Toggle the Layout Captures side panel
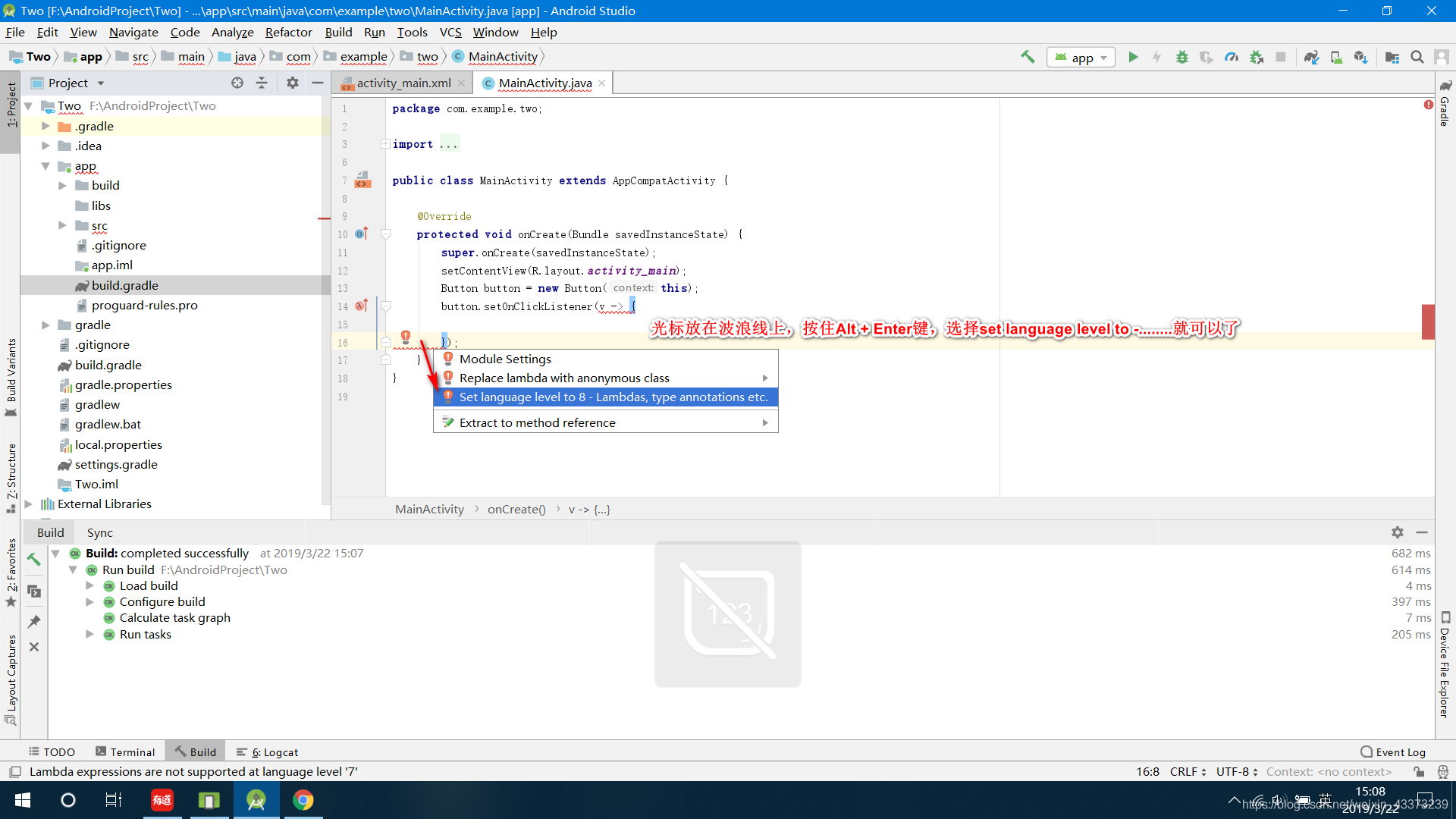 pyautogui.click(x=11, y=680)
